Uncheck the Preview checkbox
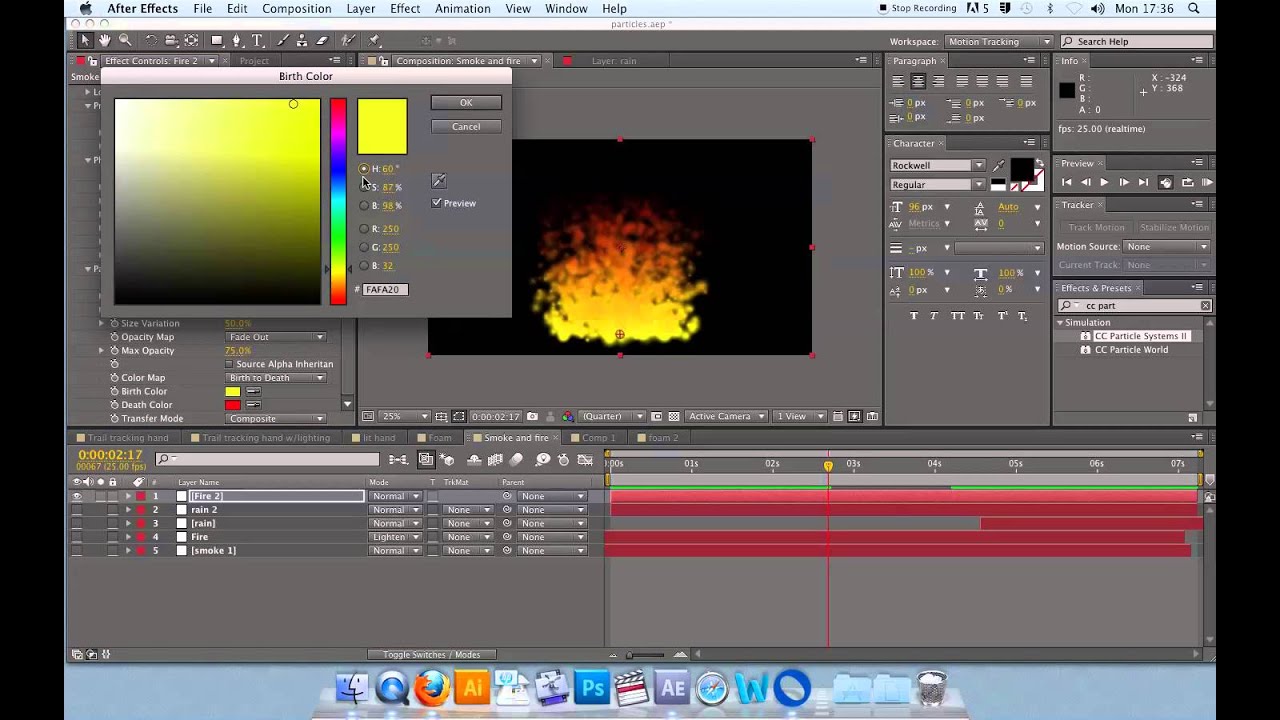 point(437,203)
